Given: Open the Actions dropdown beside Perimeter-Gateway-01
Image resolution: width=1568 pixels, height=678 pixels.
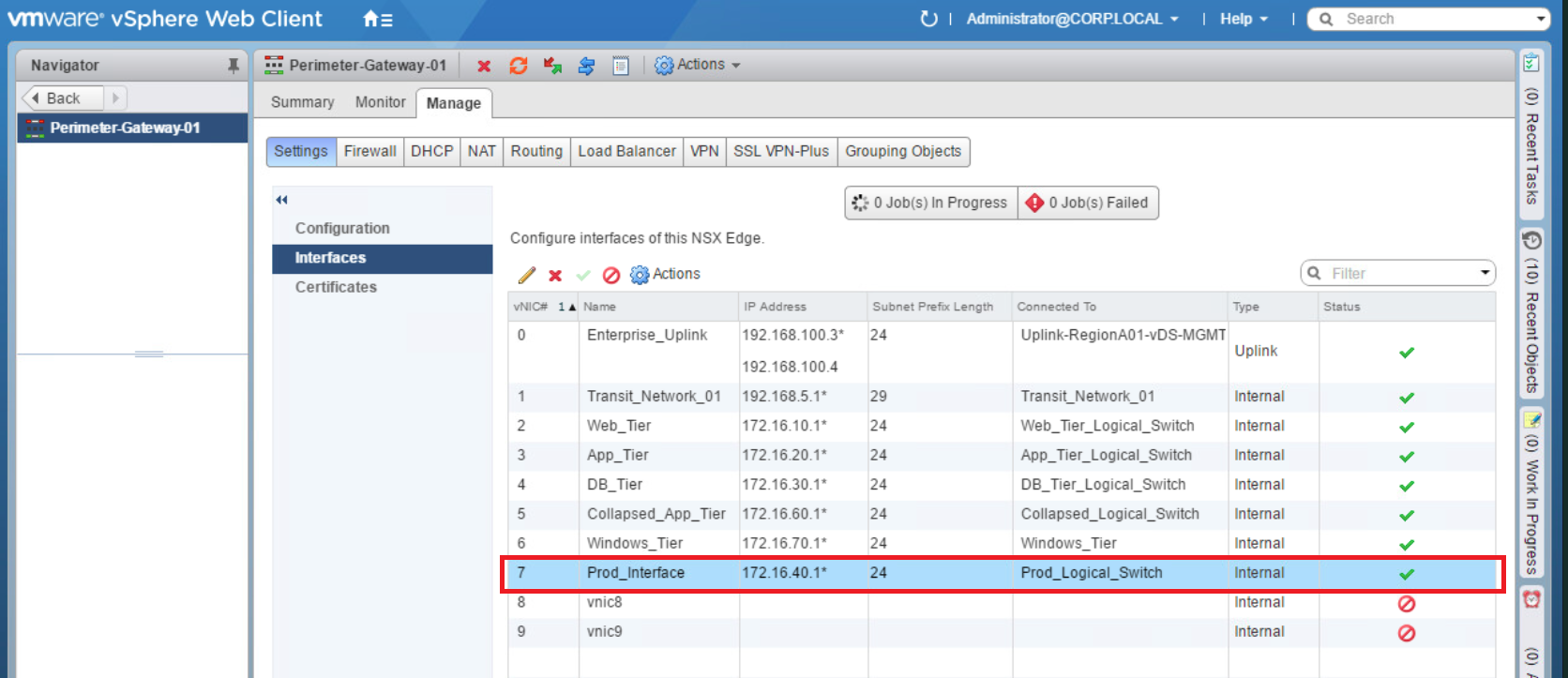Looking at the screenshot, I should (698, 65).
